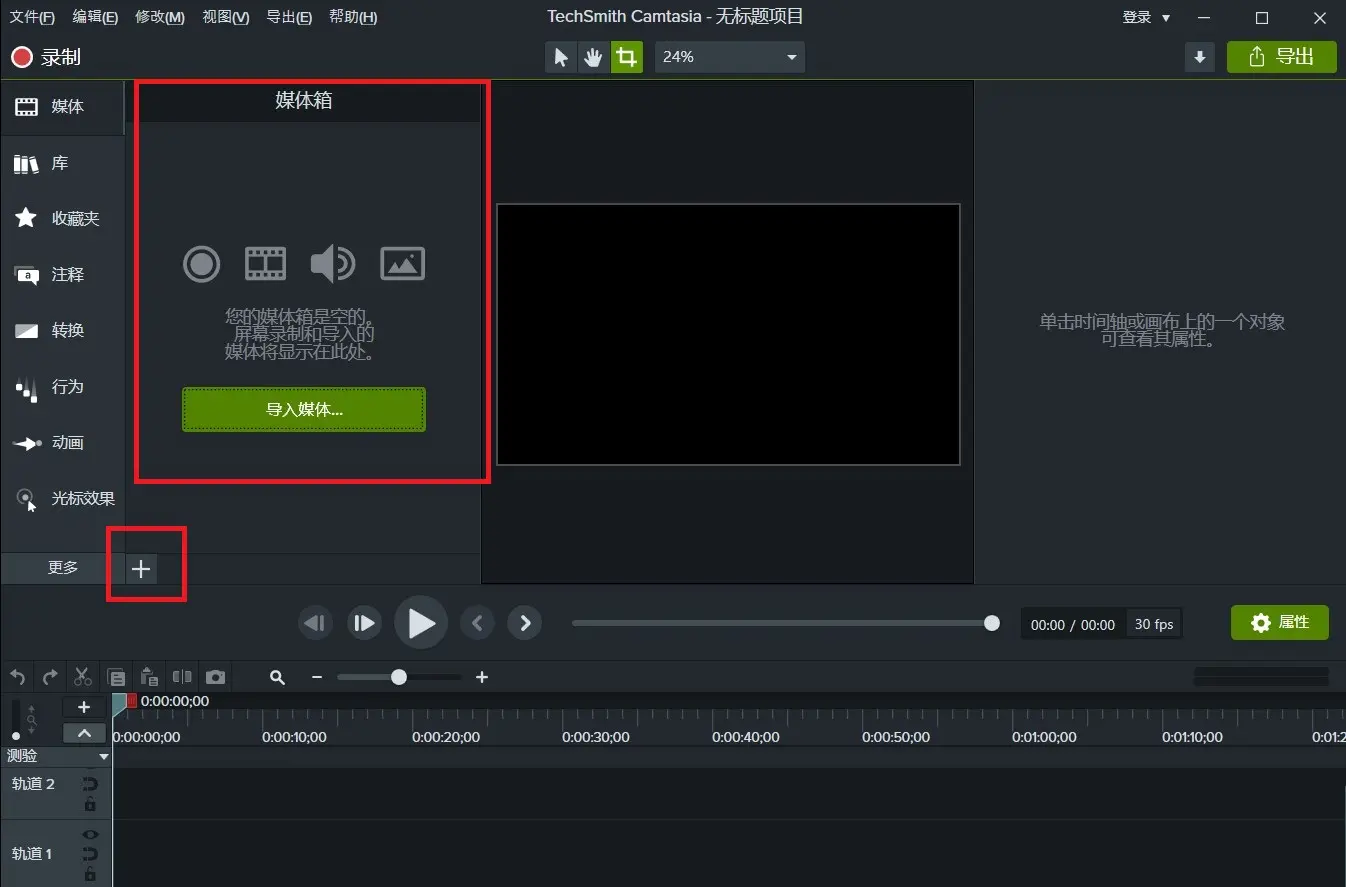The width and height of the screenshot is (1346, 887).
Task: Open the 视图(V) menu
Action: (225, 17)
